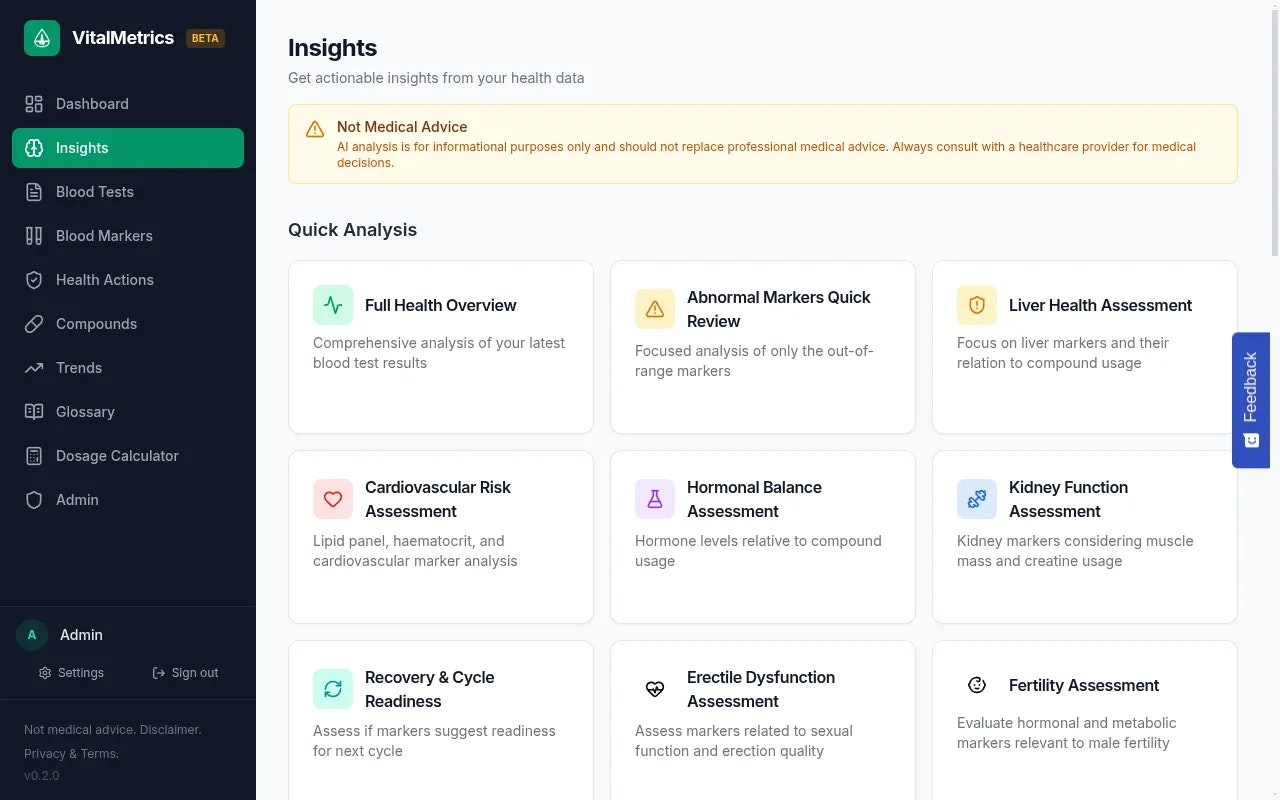Open Blood Tests in the sidebar
Viewport: 1280px width, 800px height.
[x=94, y=192]
